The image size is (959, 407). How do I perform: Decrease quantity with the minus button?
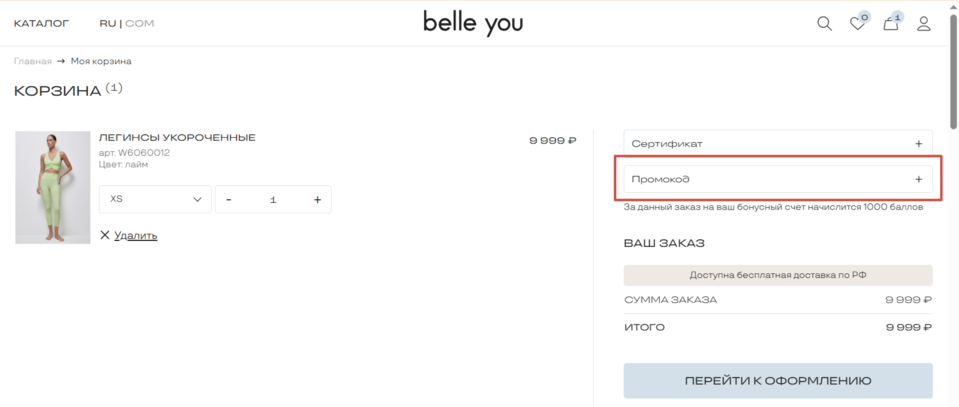[229, 200]
